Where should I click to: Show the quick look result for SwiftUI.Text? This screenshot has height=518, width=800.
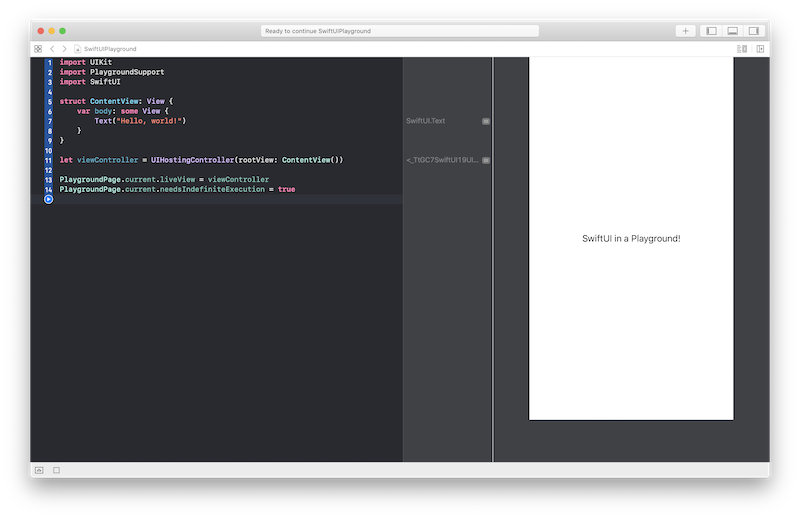(x=486, y=121)
